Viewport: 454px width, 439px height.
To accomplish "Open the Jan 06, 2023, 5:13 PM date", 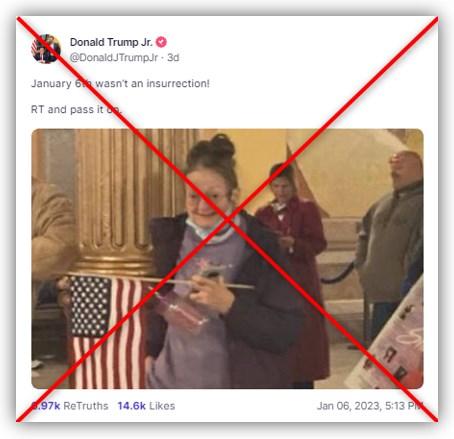I will click(370, 406).
